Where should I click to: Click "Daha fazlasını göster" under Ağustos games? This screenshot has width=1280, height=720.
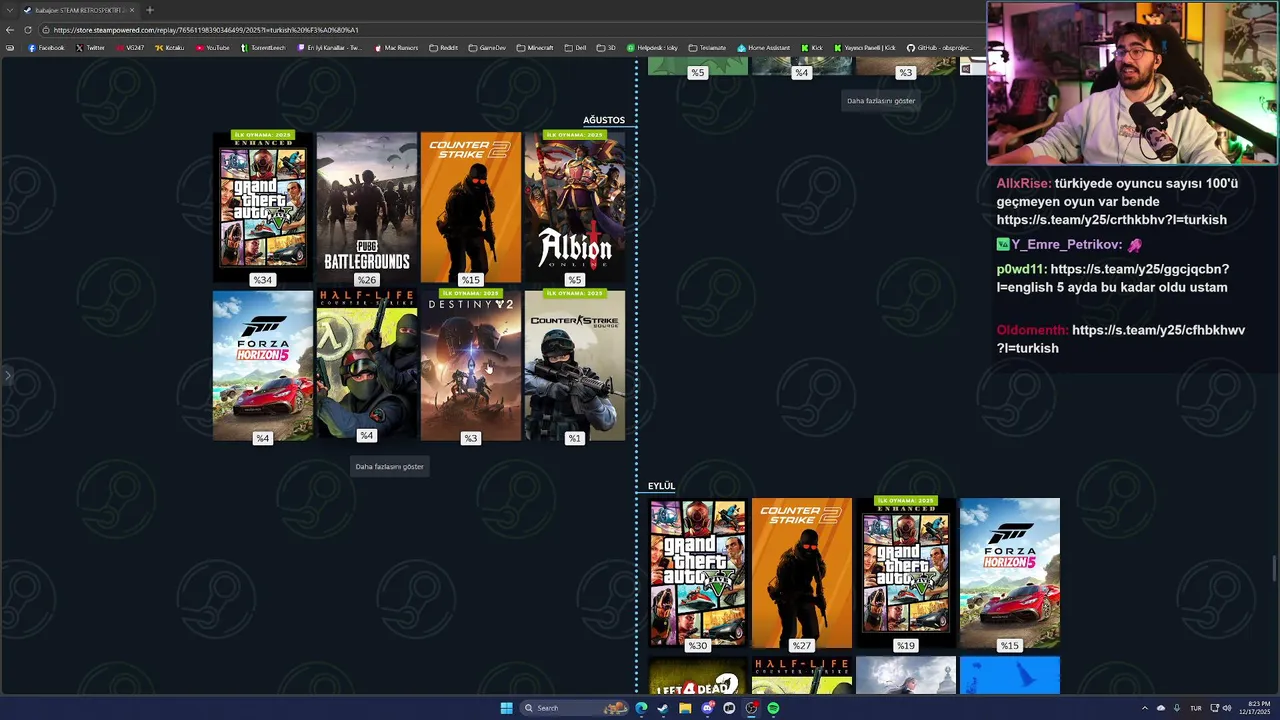[x=390, y=466]
